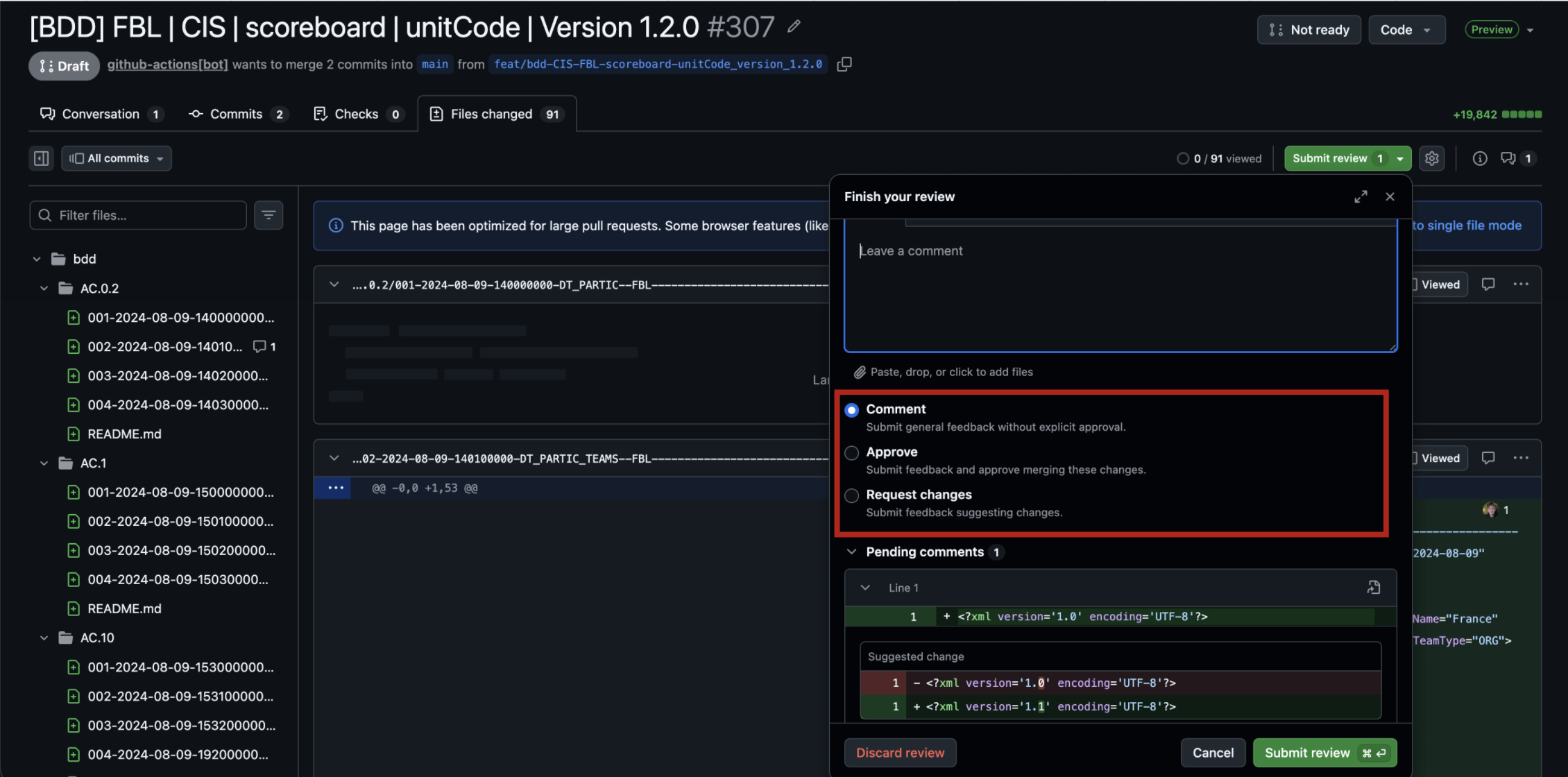The height and width of the screenshot is (777, 1568).
Task: Collapse the Pending comments section
Action: click(x=851, y=552)
